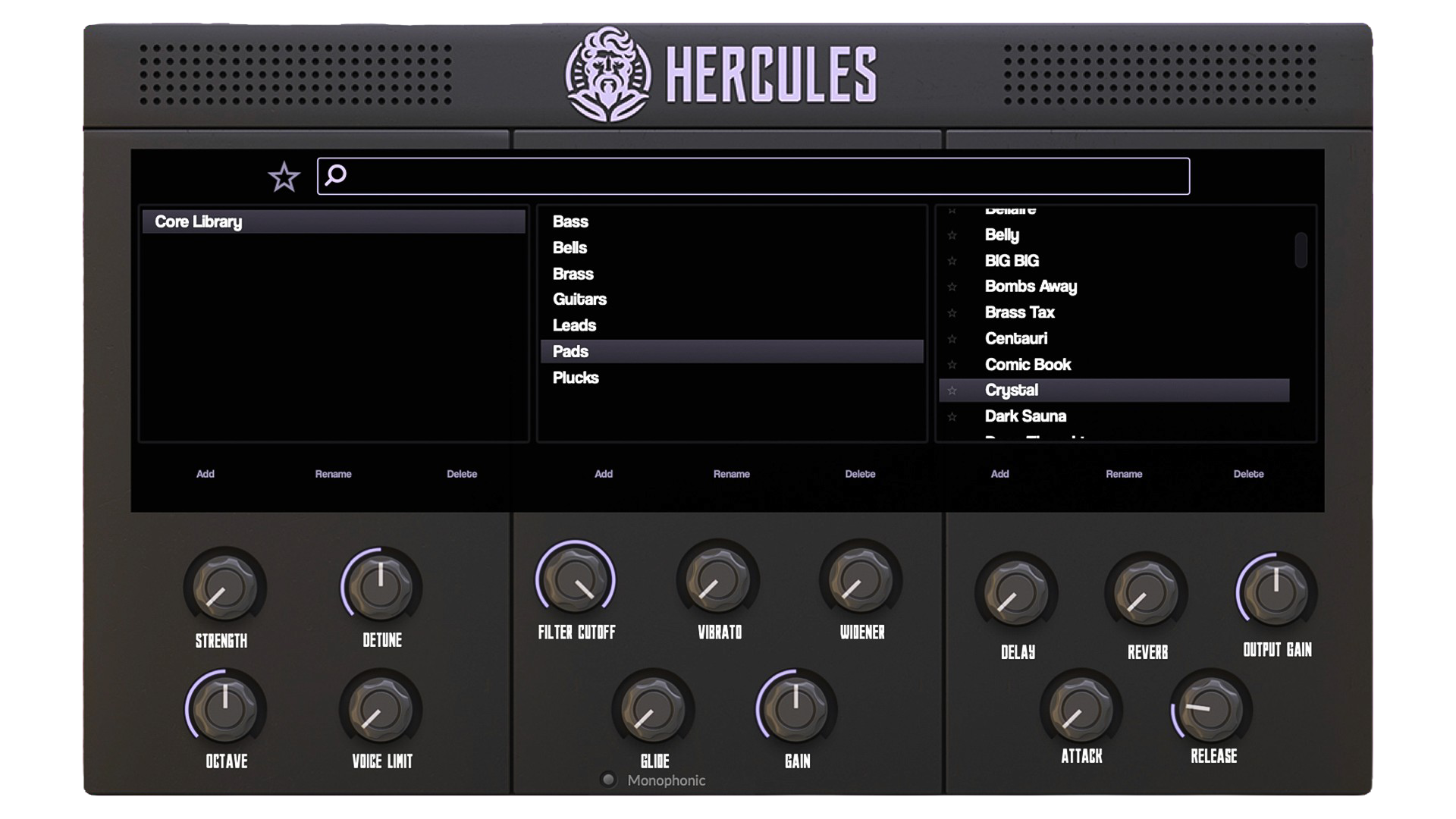Click the Filter Cutoff knob

(576, 581)
